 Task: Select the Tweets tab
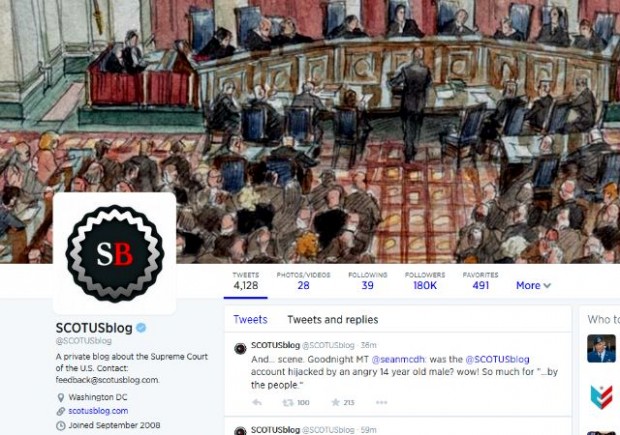[250, 320]
